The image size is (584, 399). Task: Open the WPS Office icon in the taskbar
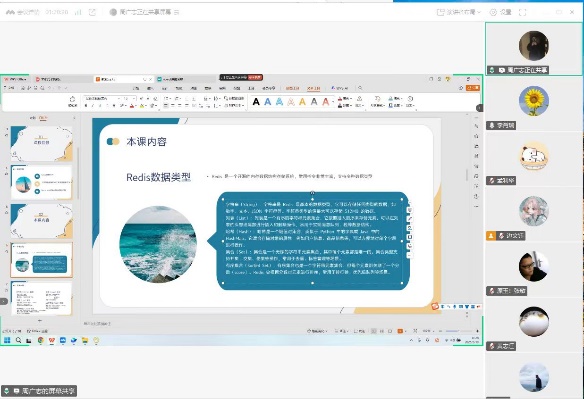[x=51, y=340]
